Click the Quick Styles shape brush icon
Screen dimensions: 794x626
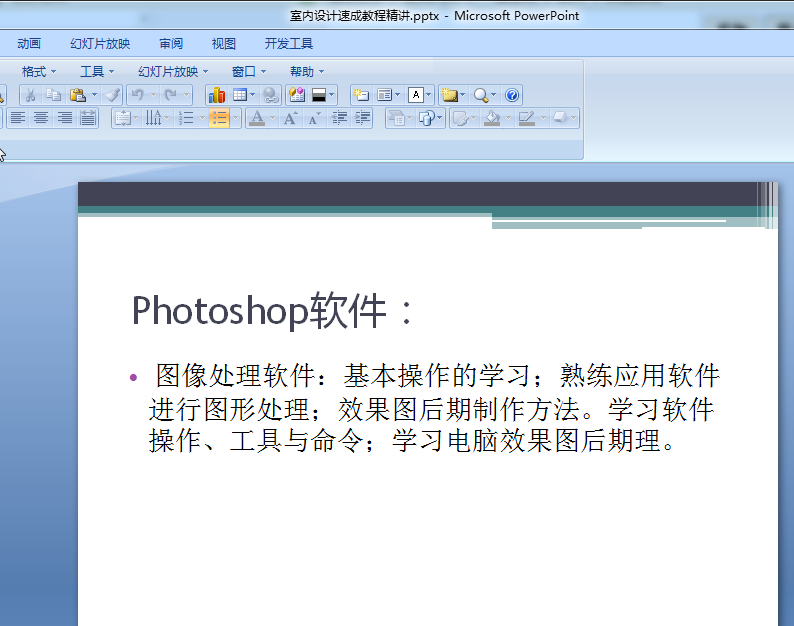[x=461, y=118]
